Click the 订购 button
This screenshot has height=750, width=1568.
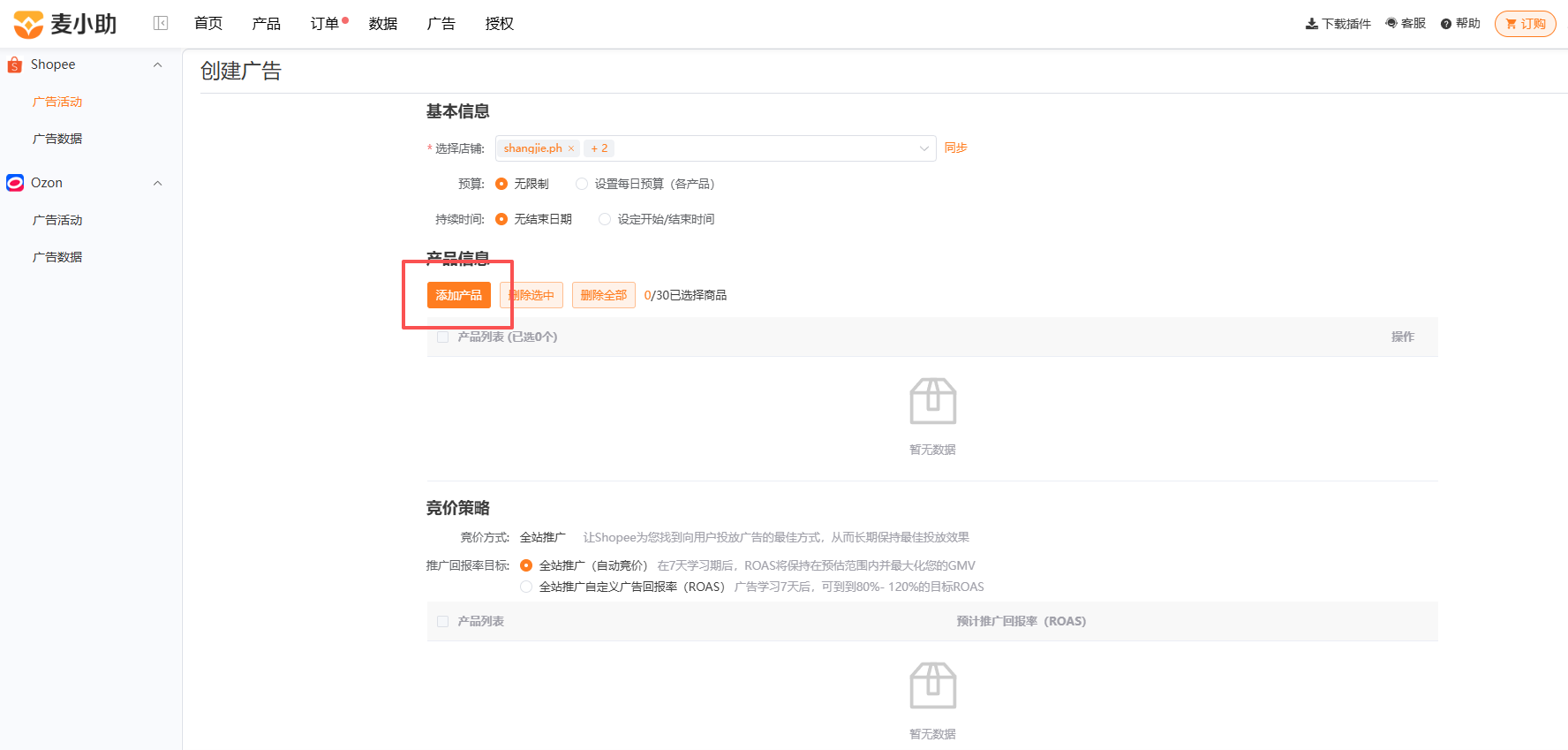pos(1526,24)
